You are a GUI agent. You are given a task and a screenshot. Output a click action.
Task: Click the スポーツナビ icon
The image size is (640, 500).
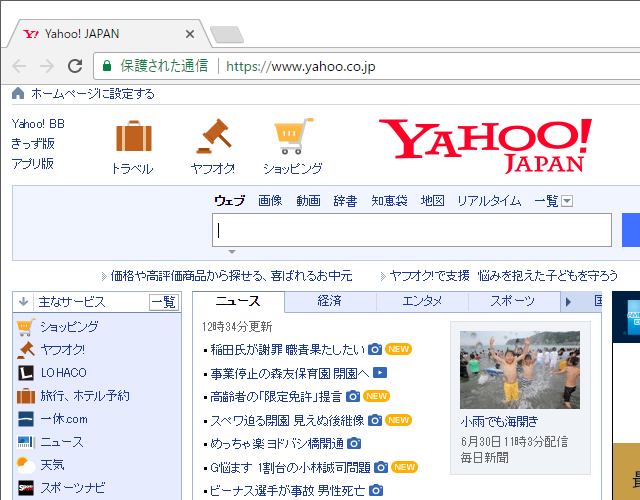26,488
